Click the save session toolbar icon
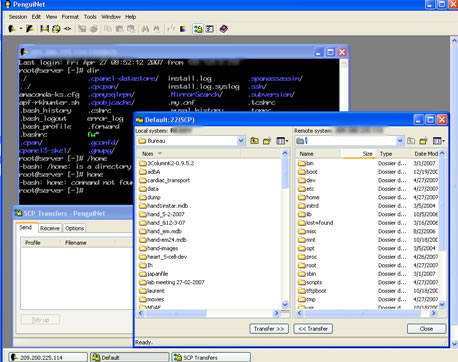Viewport: 458px width, 362px height. click(x=44, y=29)
